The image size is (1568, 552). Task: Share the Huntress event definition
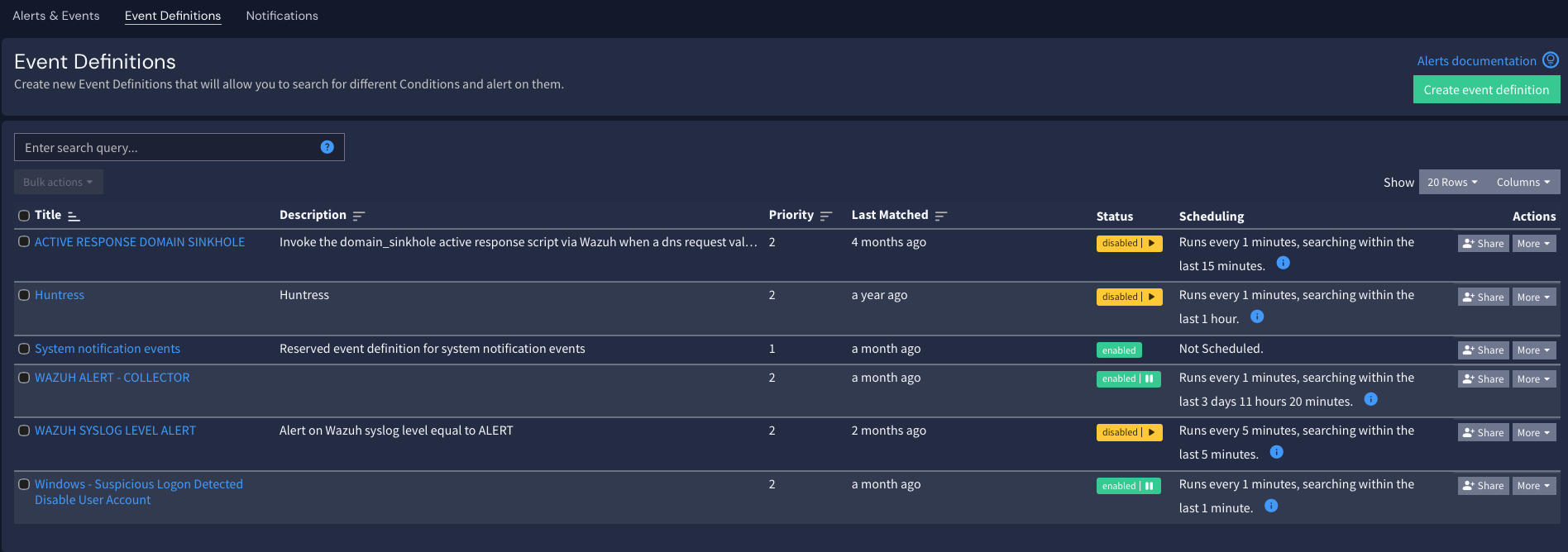pos(1483,296)
